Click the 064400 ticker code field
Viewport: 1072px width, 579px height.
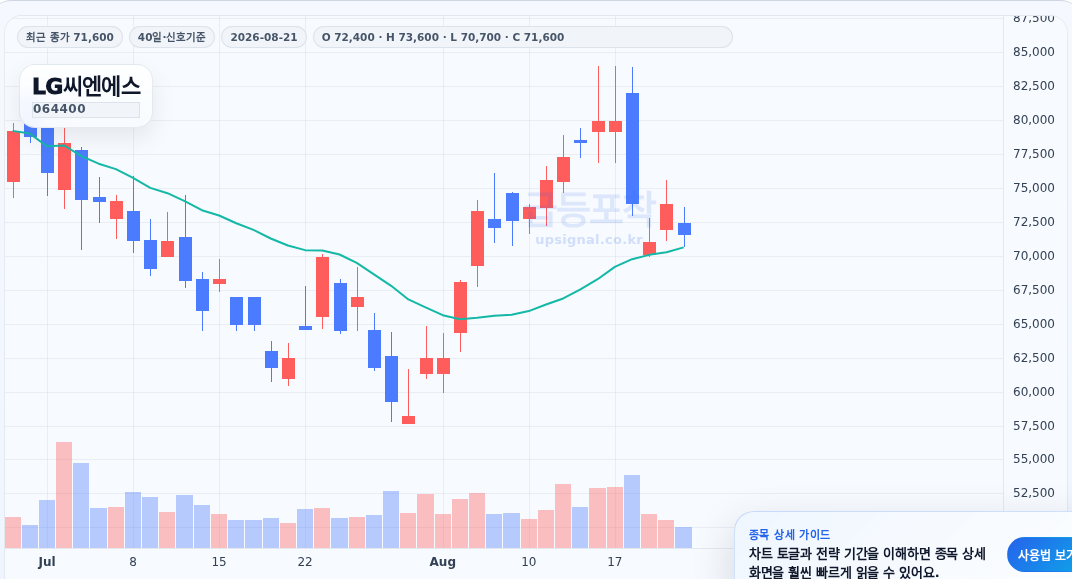coord(86,109)
